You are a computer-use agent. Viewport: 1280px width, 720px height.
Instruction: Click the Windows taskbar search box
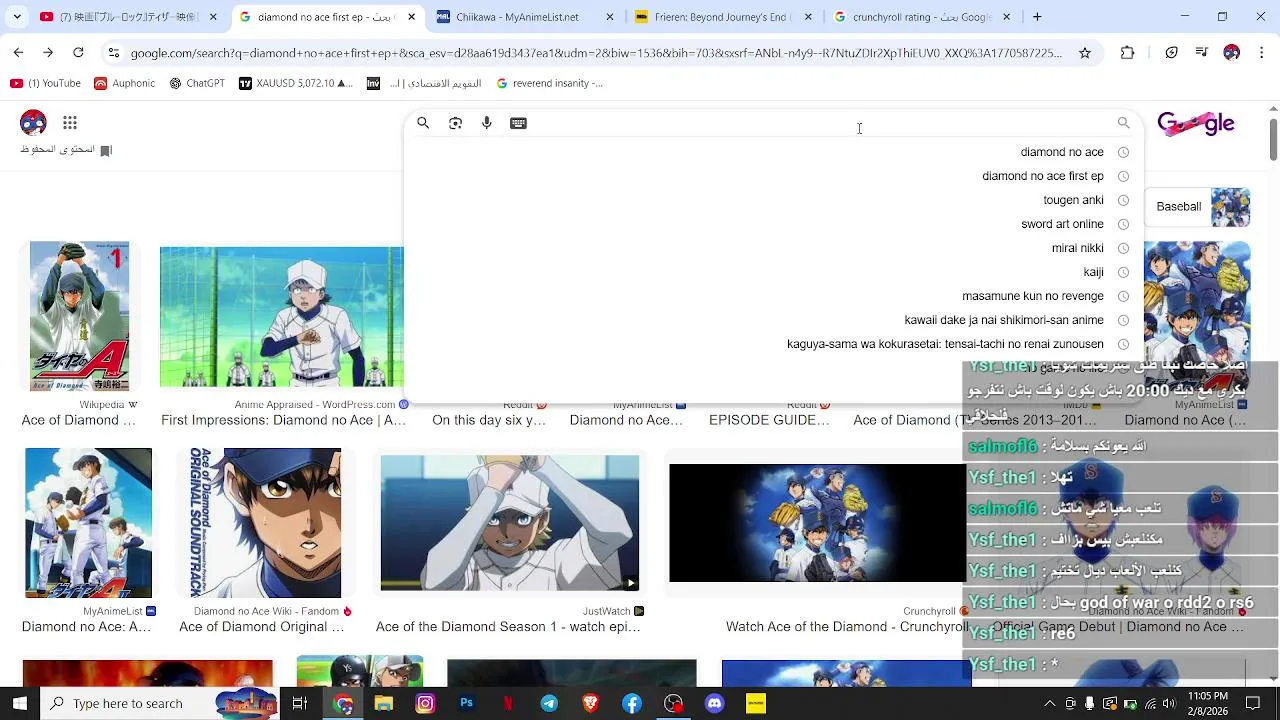tap(160, 704)
